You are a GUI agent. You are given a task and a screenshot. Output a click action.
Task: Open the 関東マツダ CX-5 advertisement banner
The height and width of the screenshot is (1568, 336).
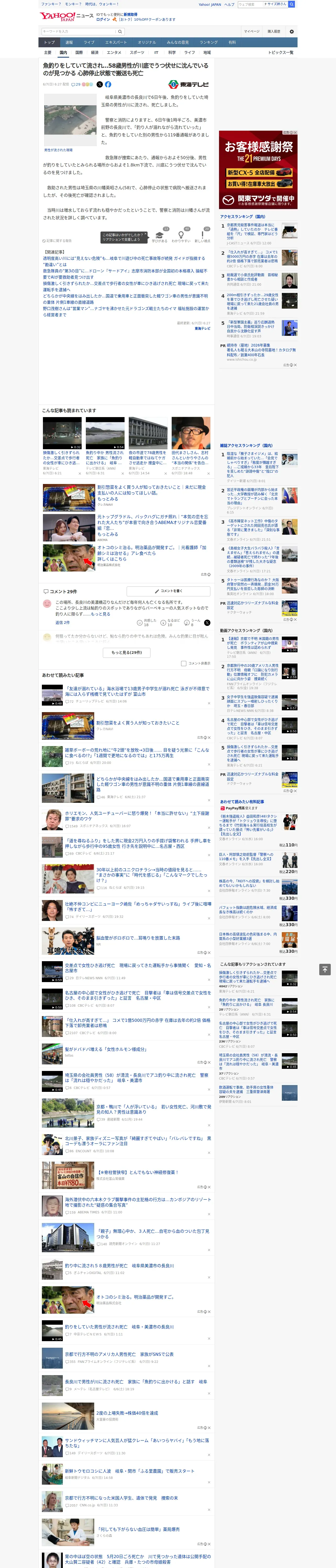click(x=258, y=169)
